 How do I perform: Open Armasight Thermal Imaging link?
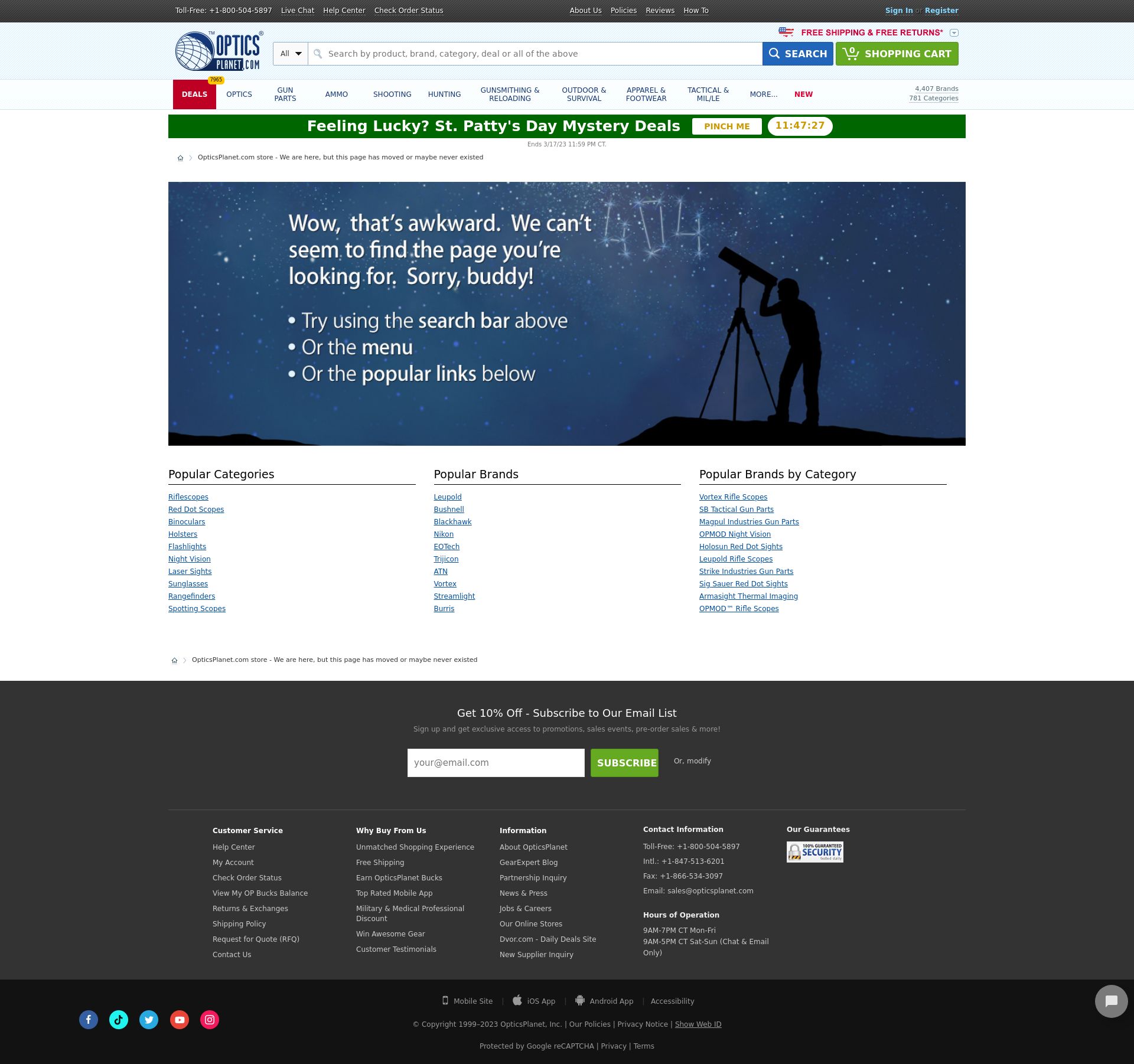click(748, 596)
